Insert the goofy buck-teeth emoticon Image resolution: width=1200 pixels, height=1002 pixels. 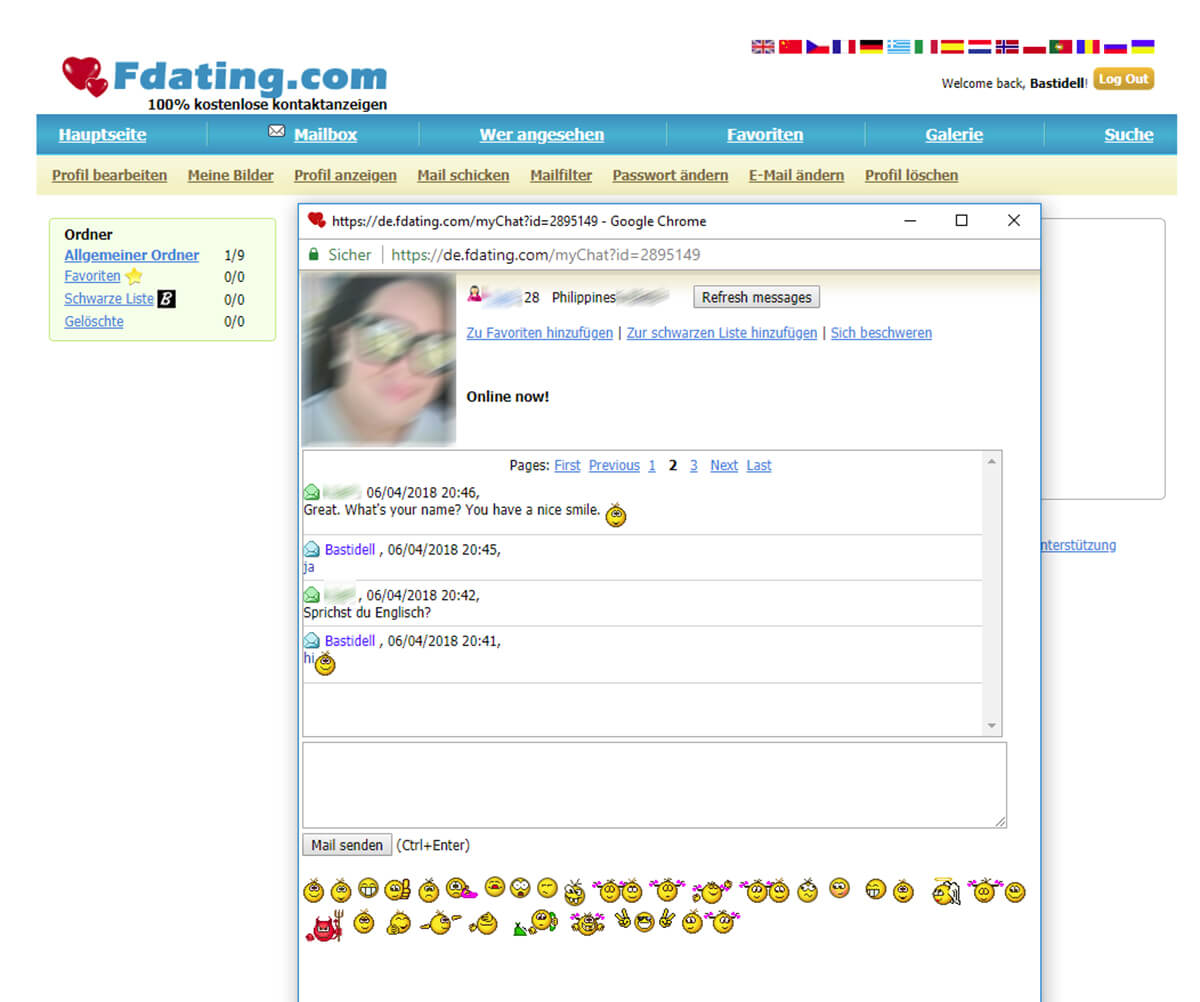point(574,893)
